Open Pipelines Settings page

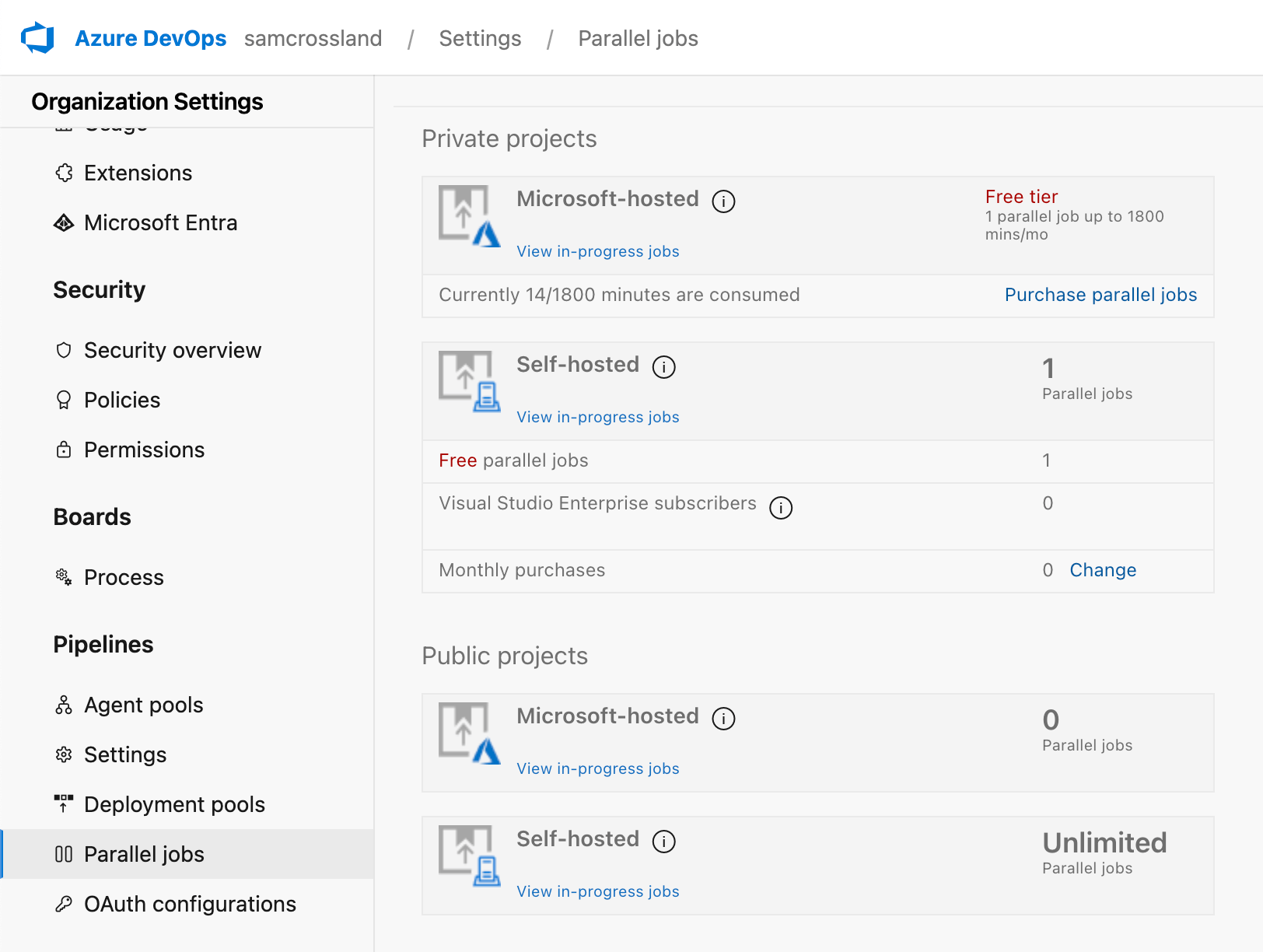pyautogui.click(x=125, y=754)
